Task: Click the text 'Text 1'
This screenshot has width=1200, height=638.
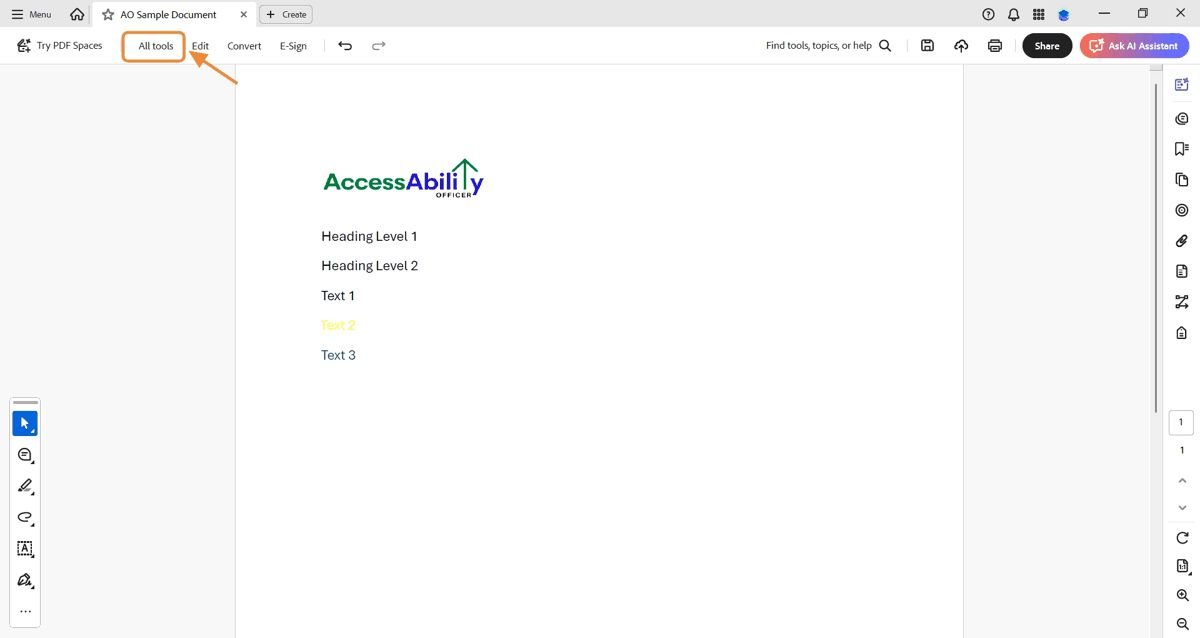Action: 338,295
